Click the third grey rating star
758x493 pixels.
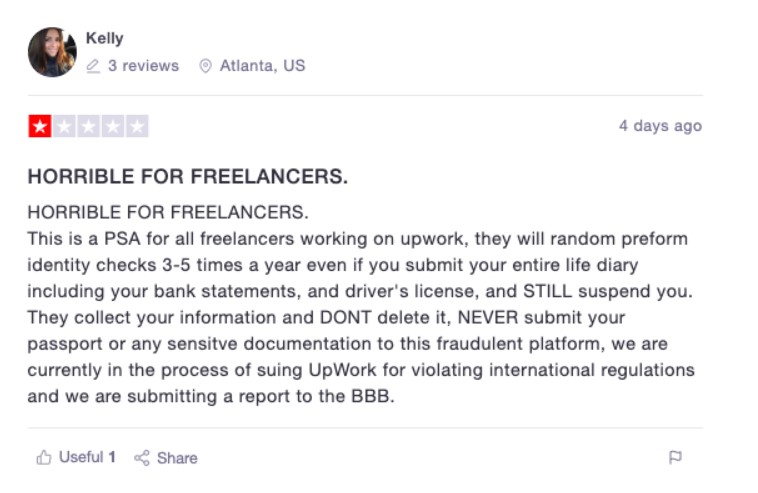tap(88, 126)
